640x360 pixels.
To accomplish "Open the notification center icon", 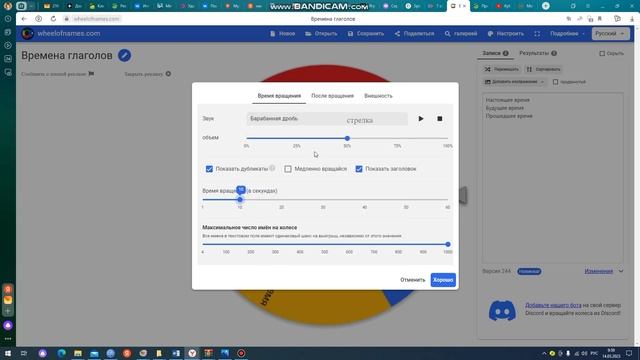I will tap(629, 353).
